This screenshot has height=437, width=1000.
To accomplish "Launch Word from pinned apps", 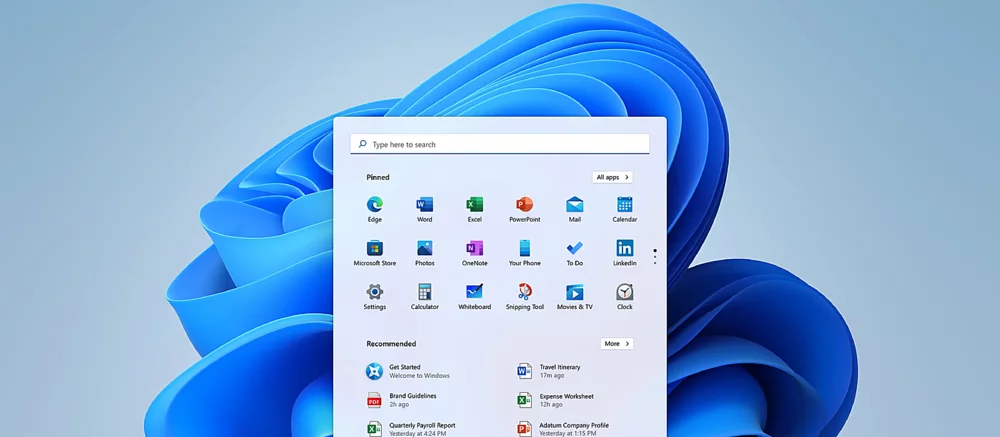I will point(424,205).
